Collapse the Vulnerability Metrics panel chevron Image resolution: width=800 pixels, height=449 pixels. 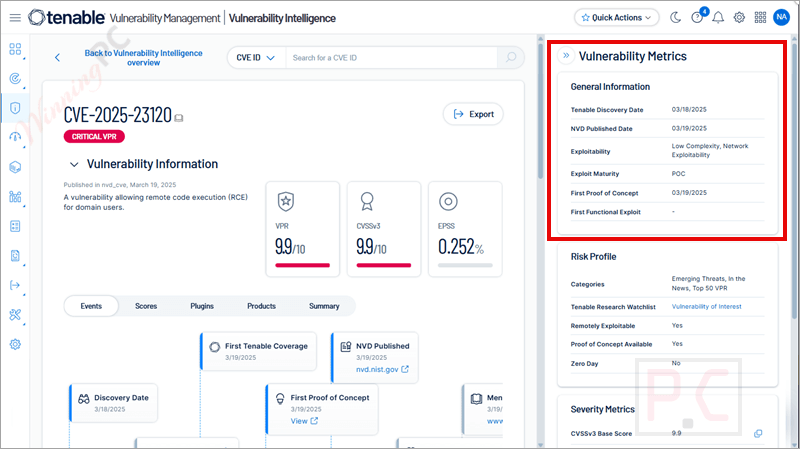click(566, 56)
